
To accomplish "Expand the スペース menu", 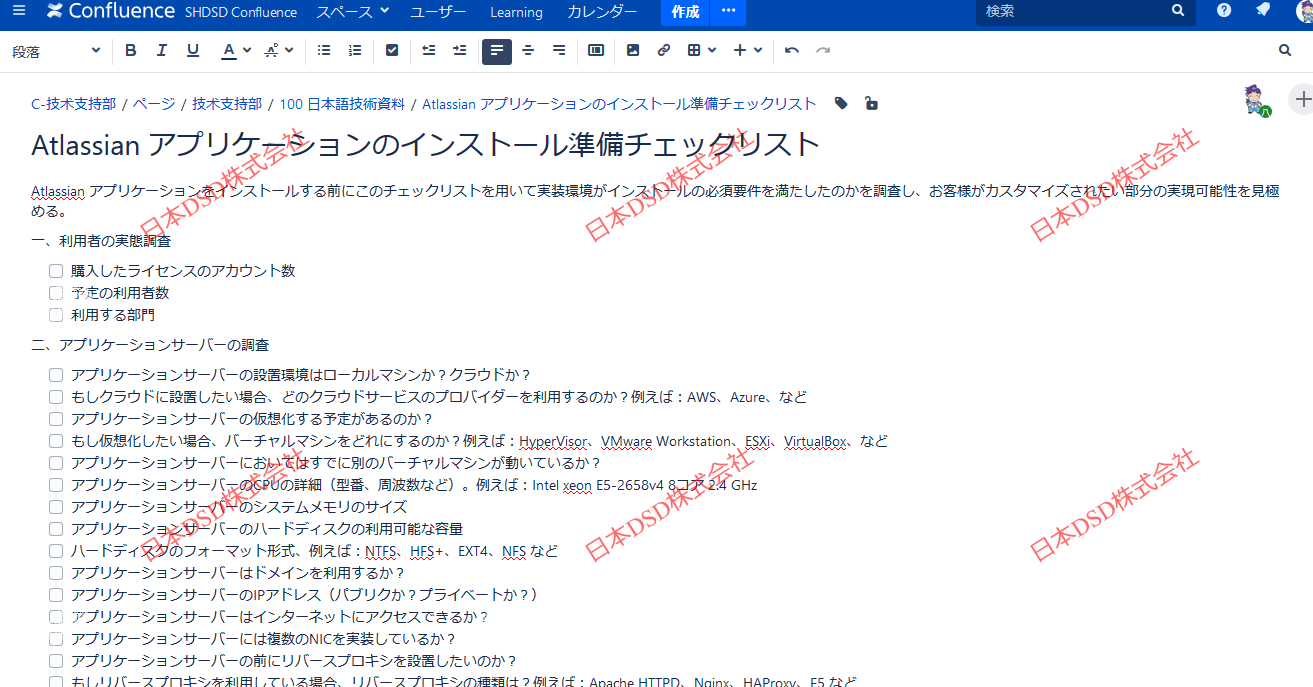I will click(x=353, y=12).
